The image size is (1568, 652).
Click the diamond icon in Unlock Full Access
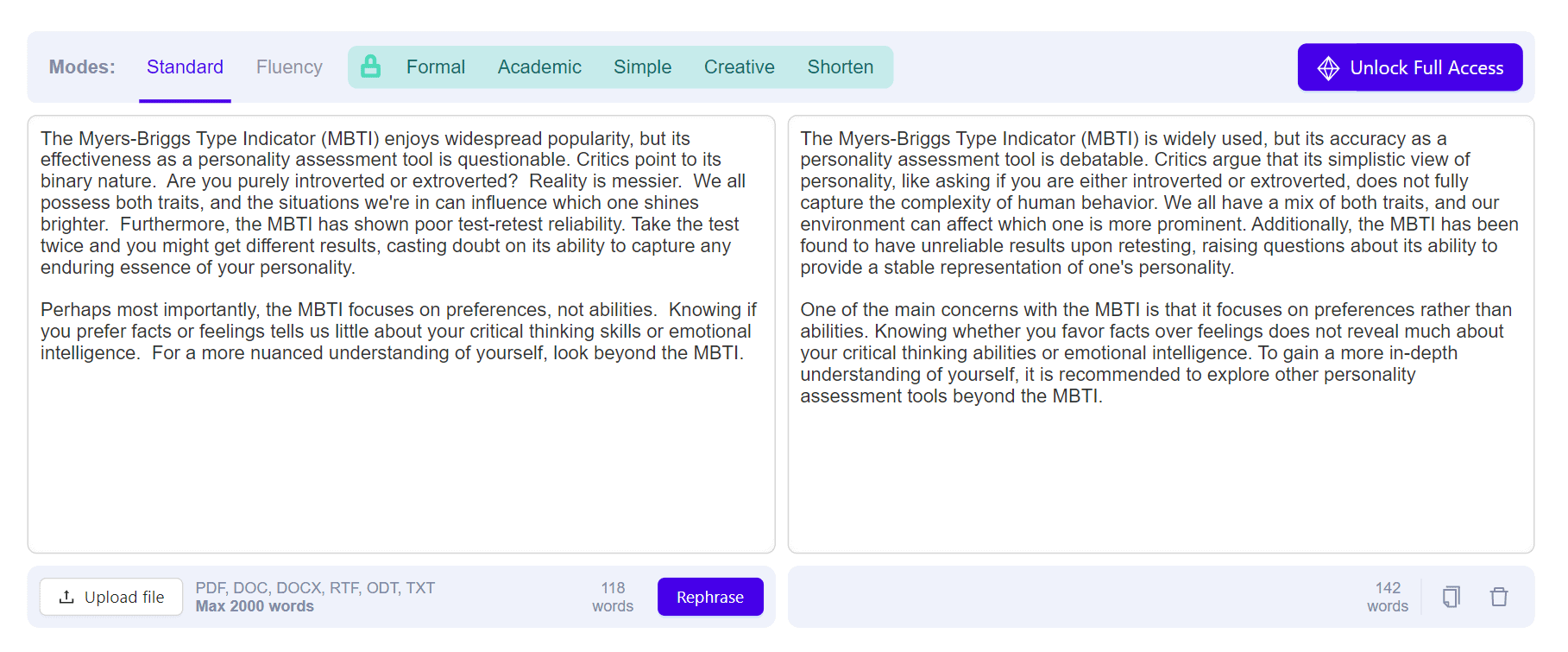(1328, 68)
